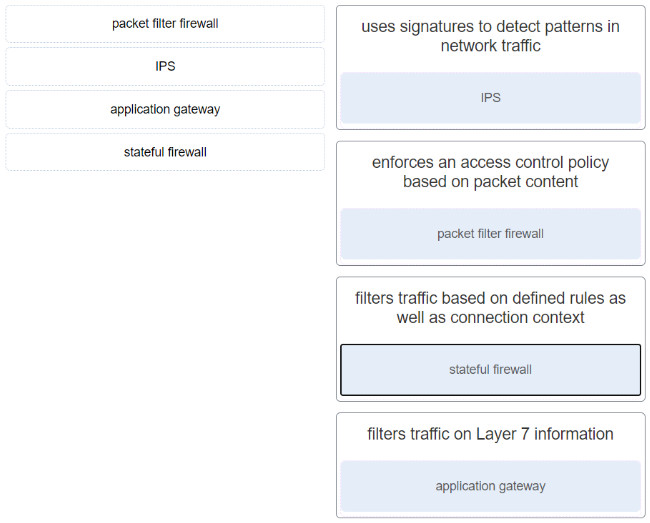Select the packet filter firewall source item
This screenshot has height=523, width=650.
165,24
